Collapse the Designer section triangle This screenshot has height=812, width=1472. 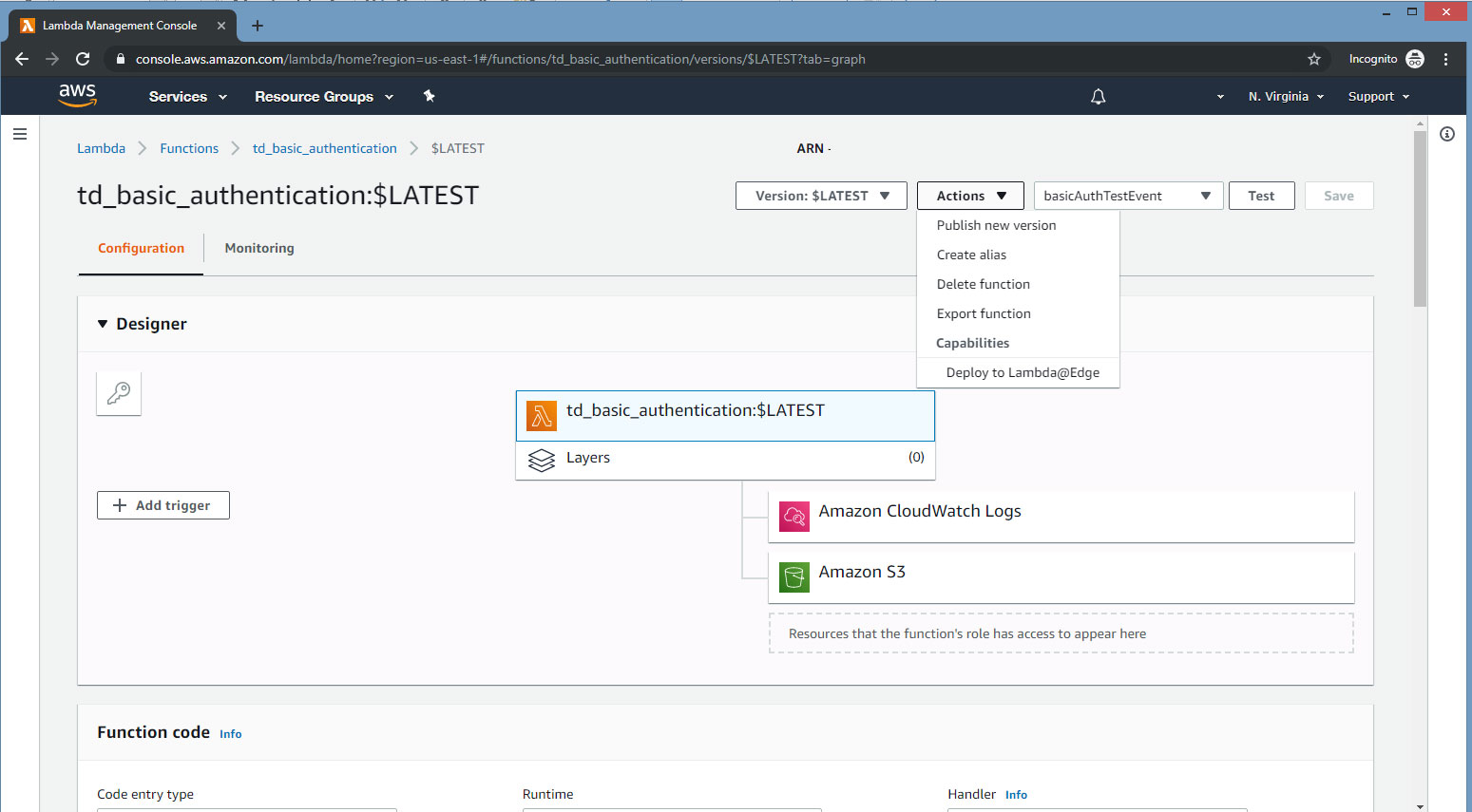coord(103,324)
